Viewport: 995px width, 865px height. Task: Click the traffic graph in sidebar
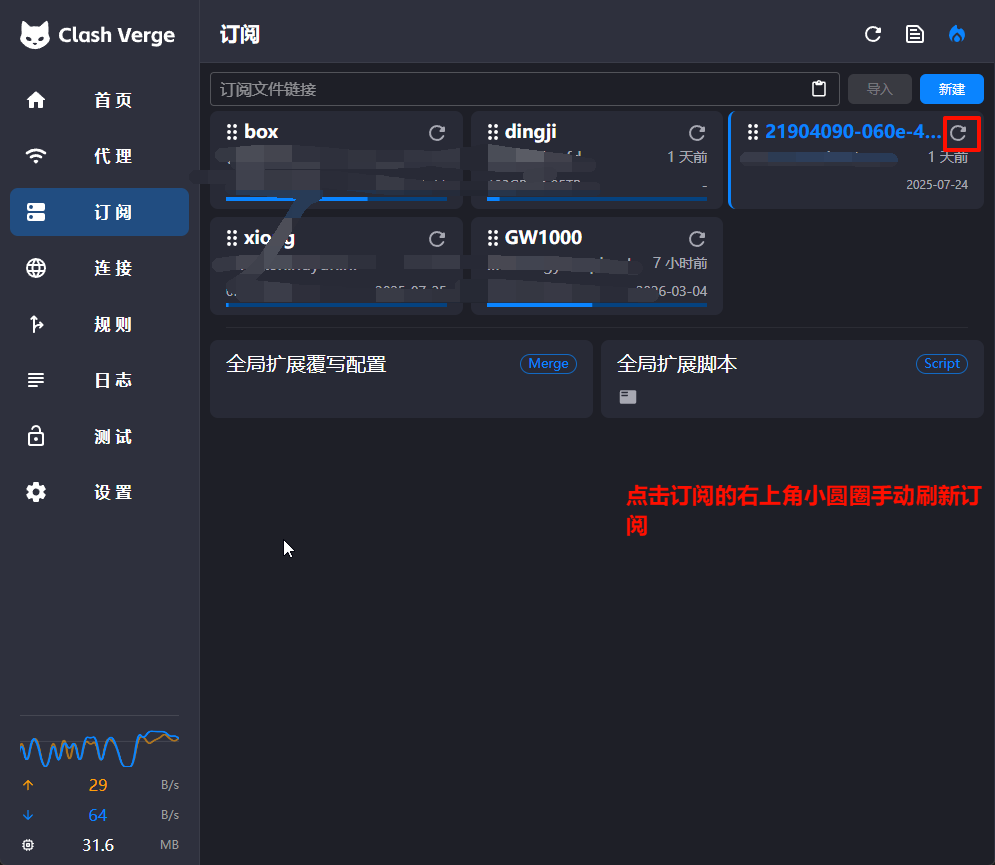point(100,747)
